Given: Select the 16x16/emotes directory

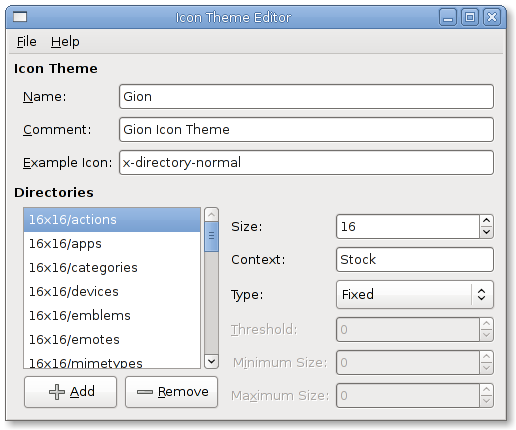Looking at the screenshot, I should pos(112,340).
